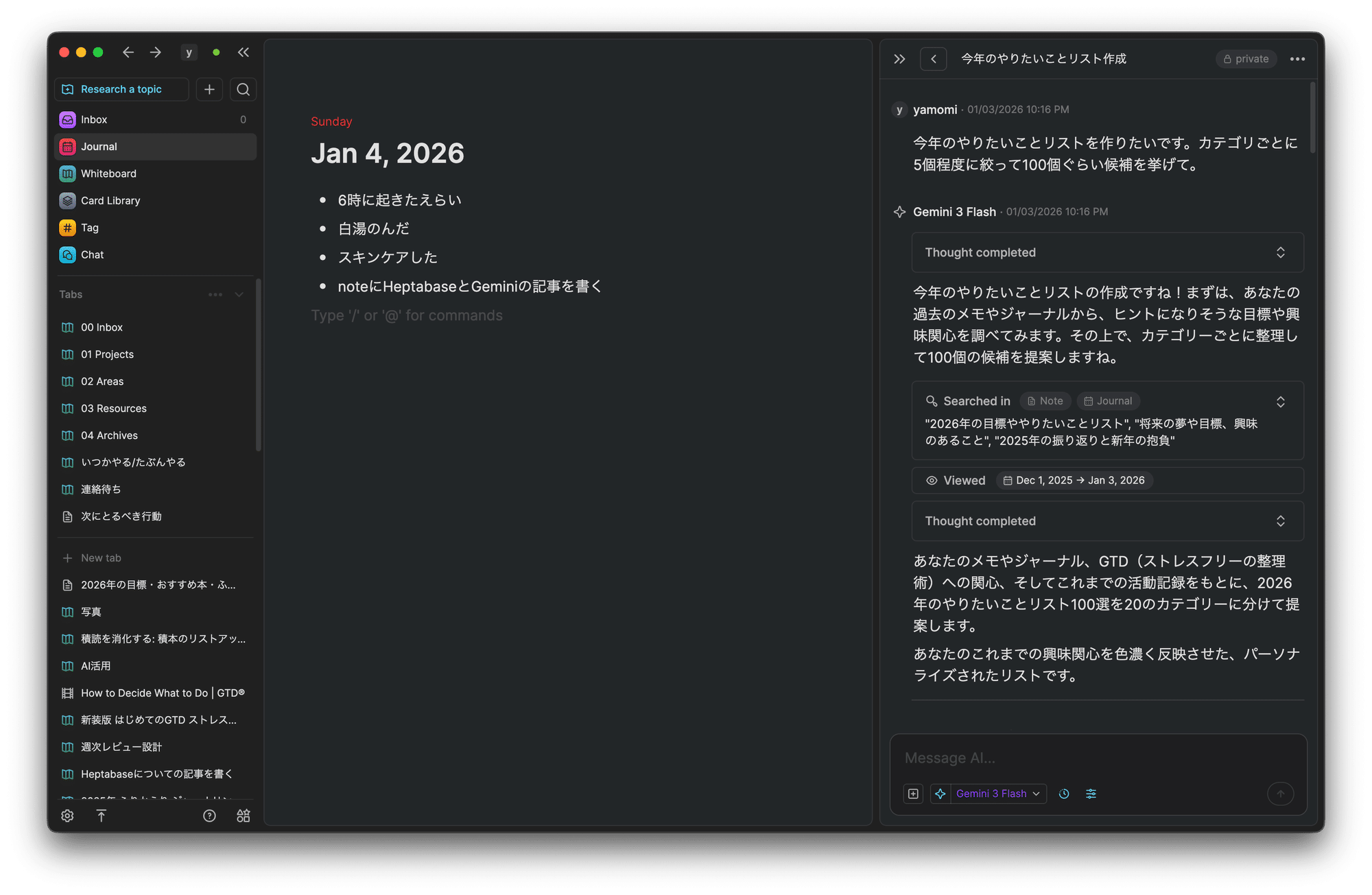Open app settings with the gear icon
This screenshot has height=895, width=1372.
[x=67, y=815]
